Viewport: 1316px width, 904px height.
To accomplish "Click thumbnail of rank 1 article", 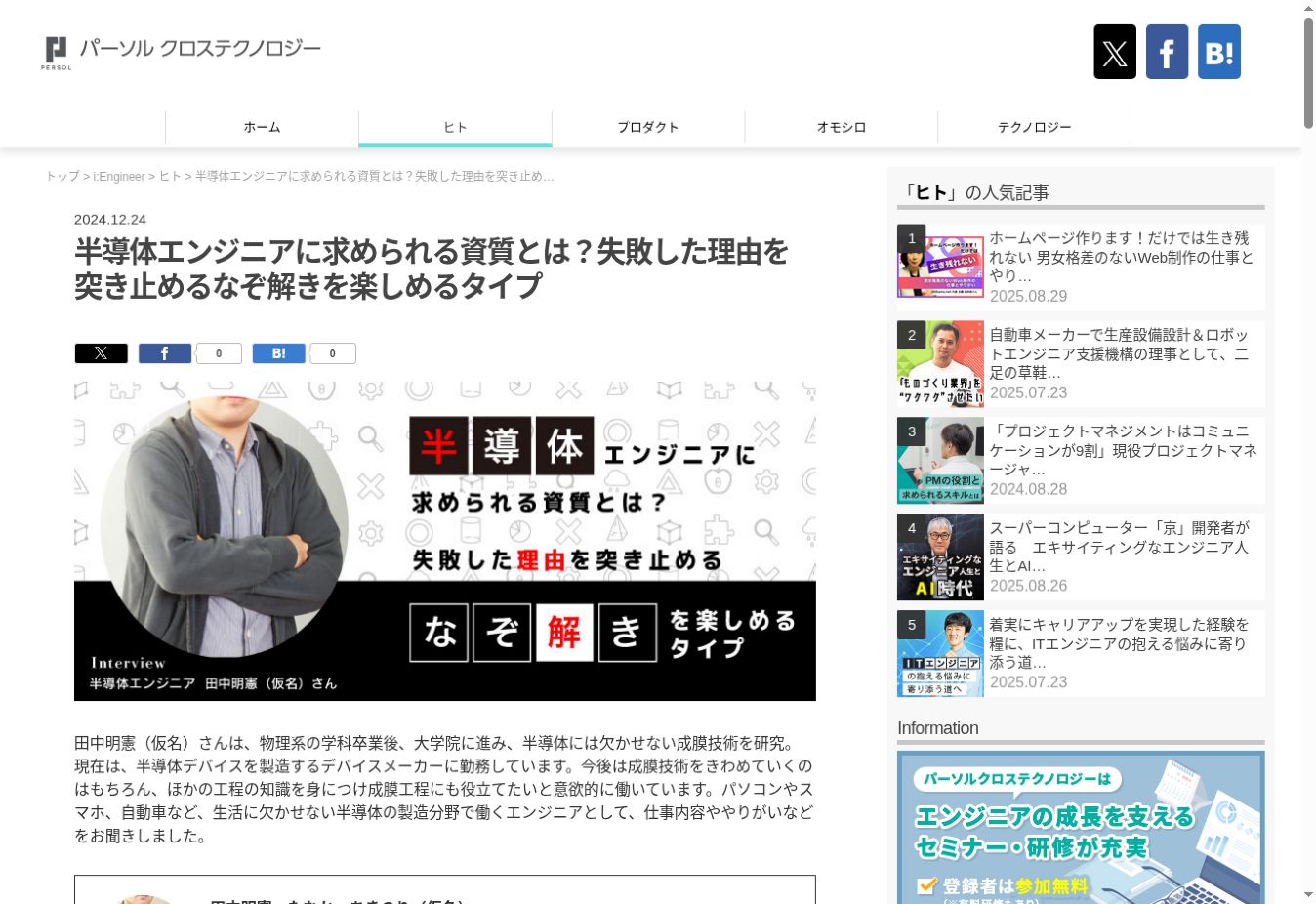I will point(940,267).
